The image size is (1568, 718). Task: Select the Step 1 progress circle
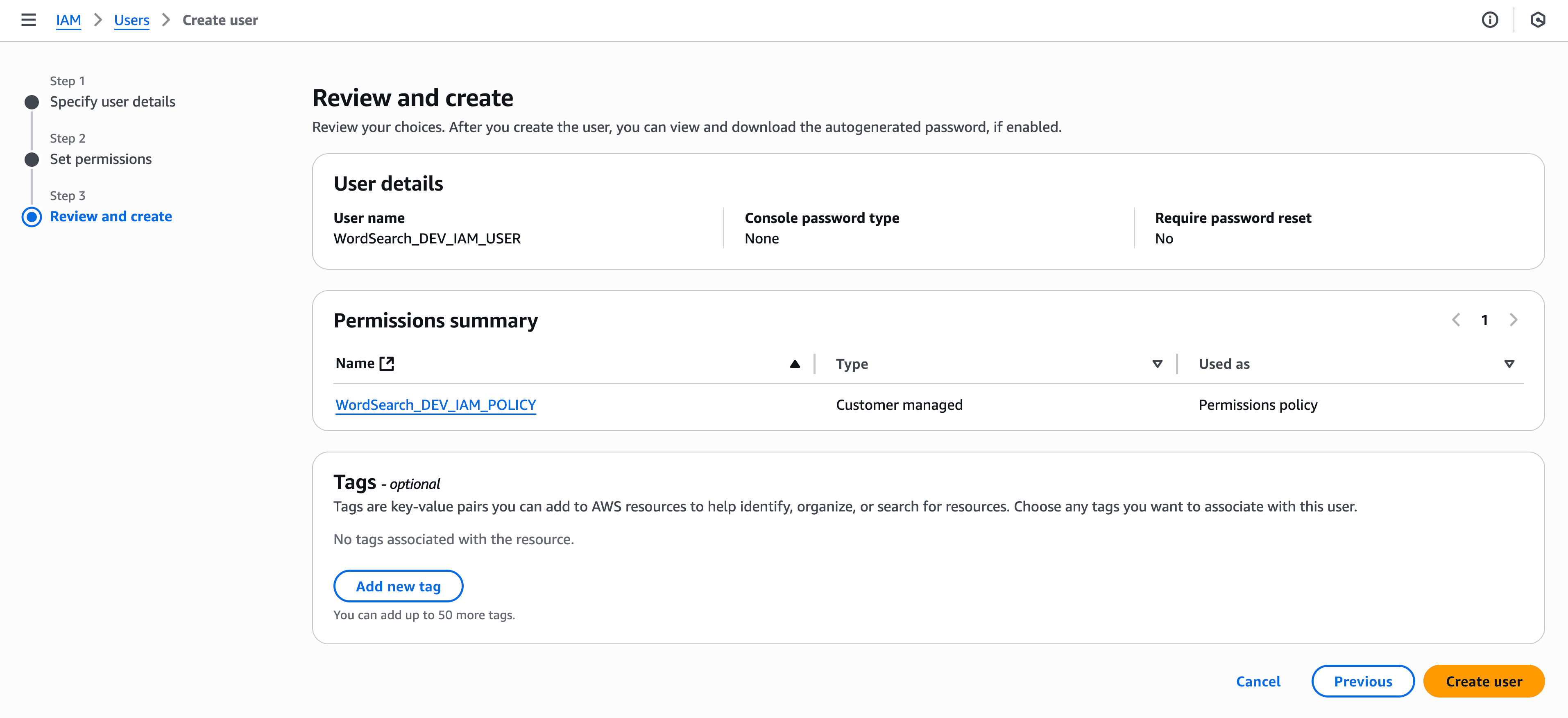[x=32, y=102]
